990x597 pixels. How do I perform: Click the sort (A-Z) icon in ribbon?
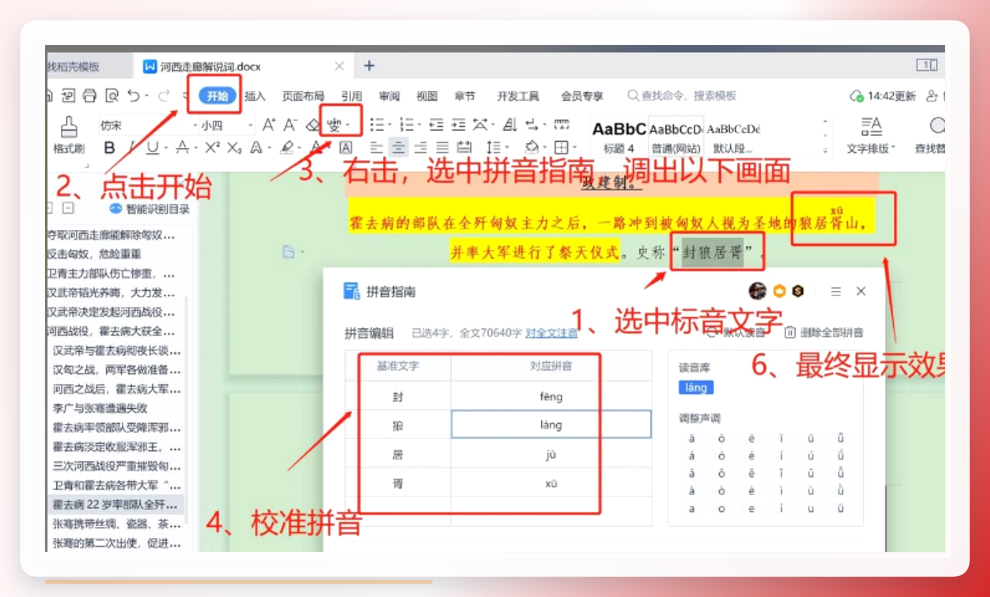[510, 124]
